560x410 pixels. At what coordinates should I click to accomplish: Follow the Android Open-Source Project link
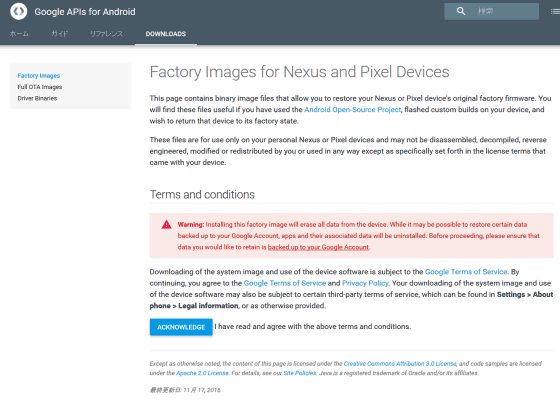352,110
